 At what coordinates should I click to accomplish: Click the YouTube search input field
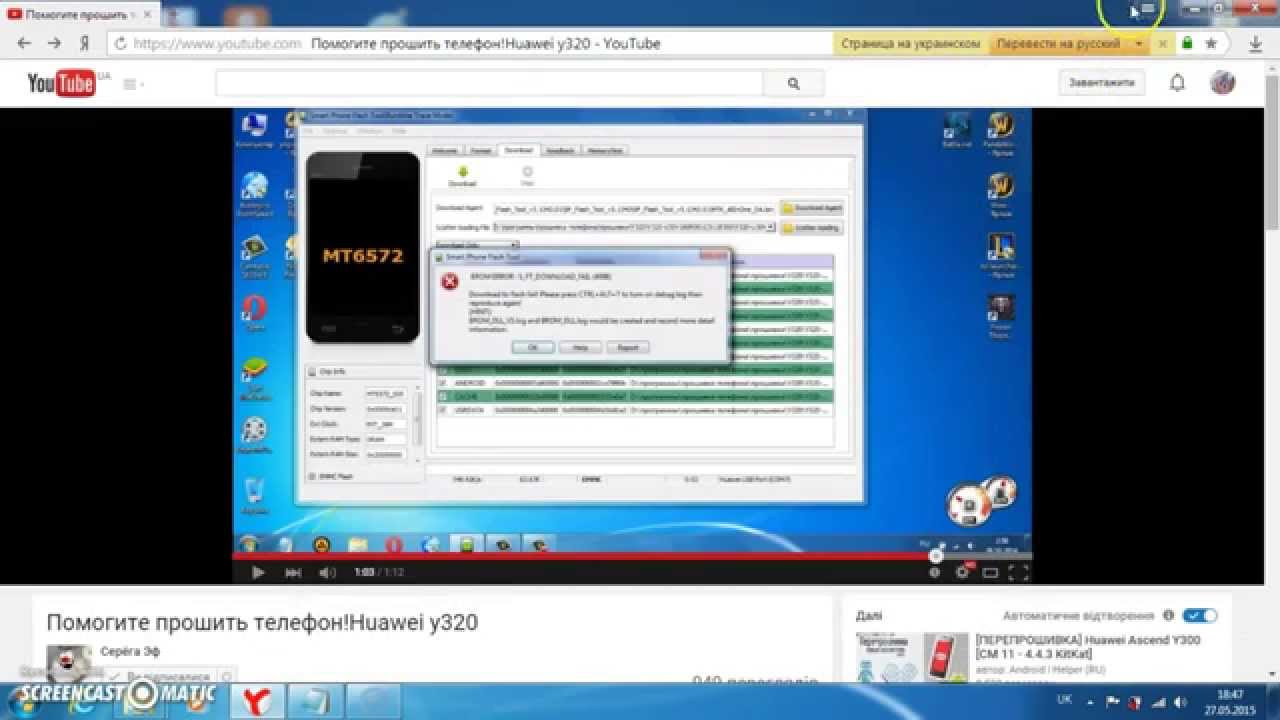[489, 84]
